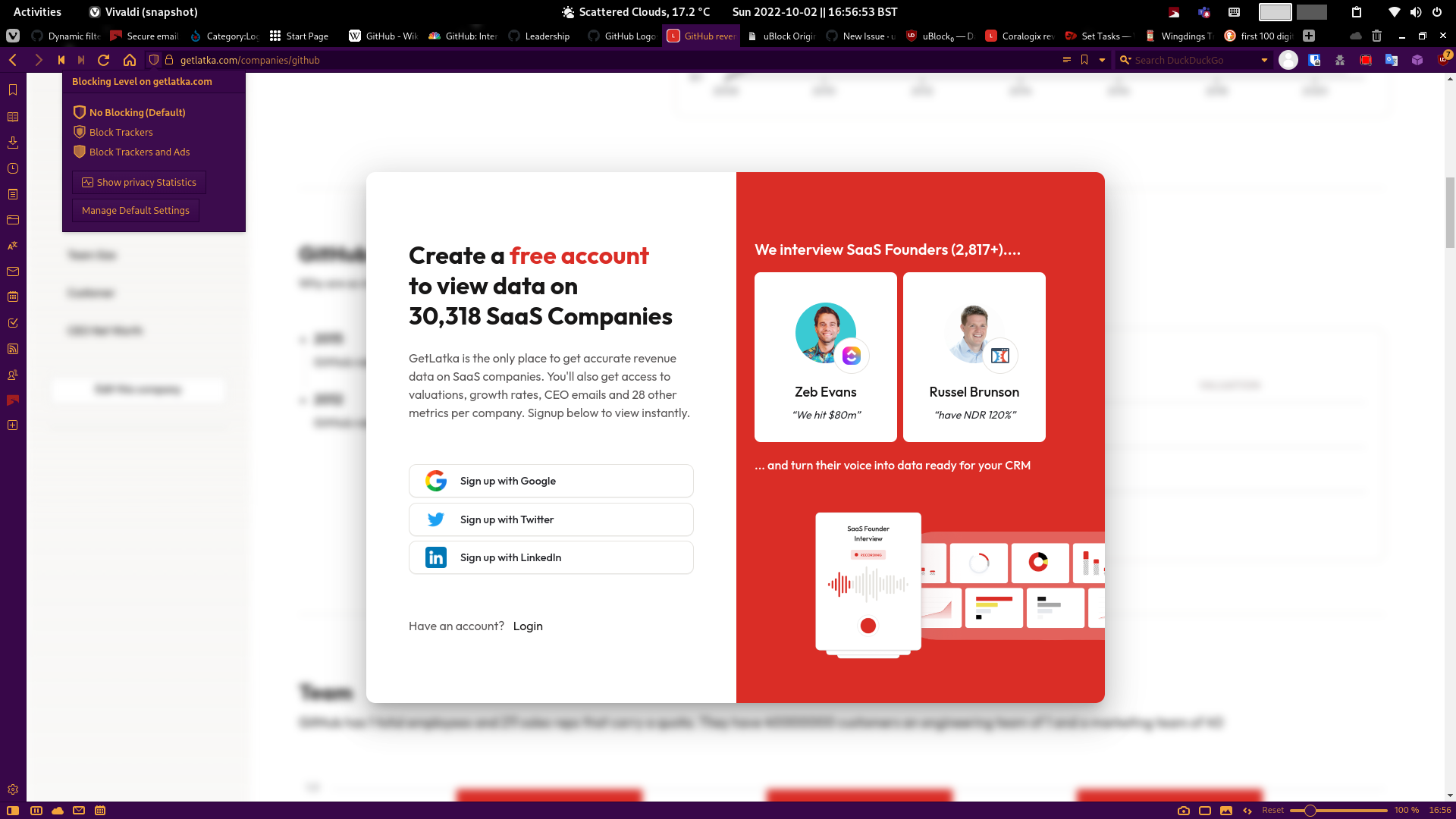Sign up with Twitter
The height and width of the screenshot is (819, 1456).
coord(551,519)
